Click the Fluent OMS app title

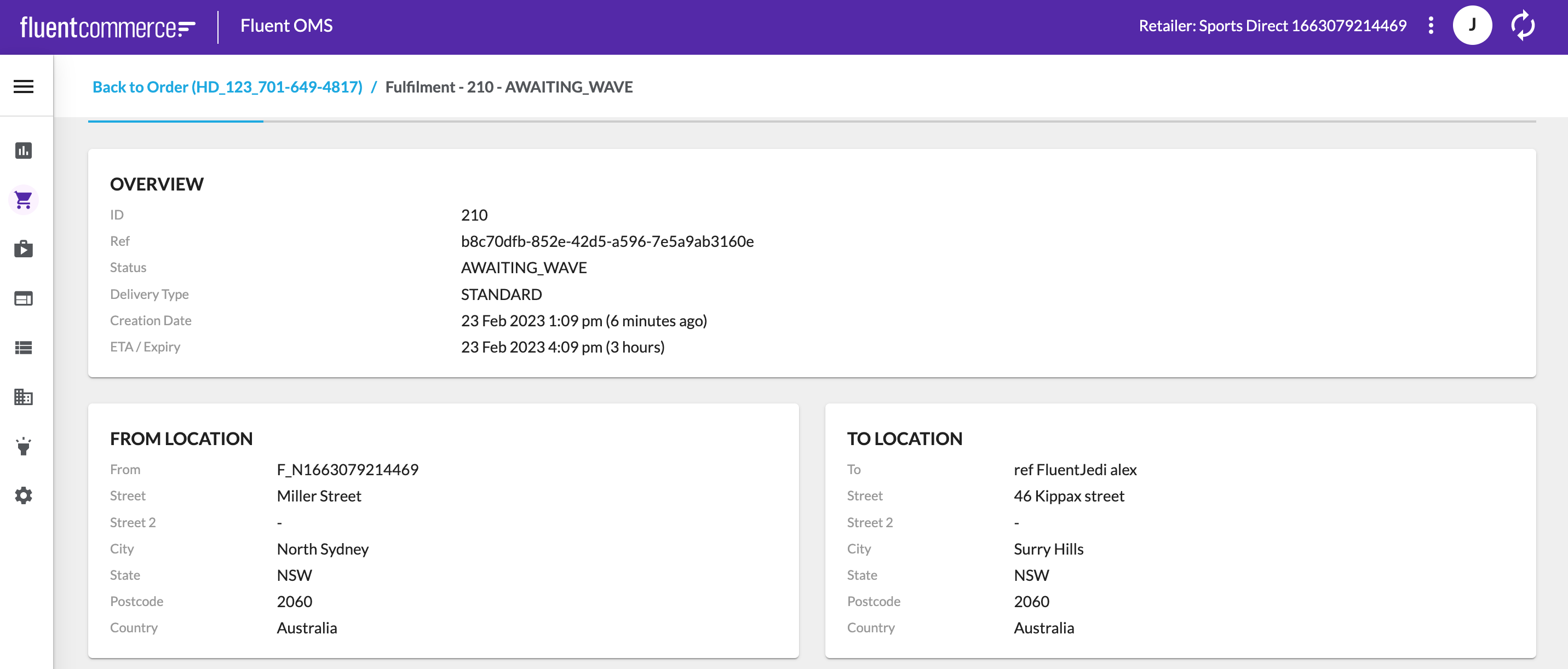point(286,26)
